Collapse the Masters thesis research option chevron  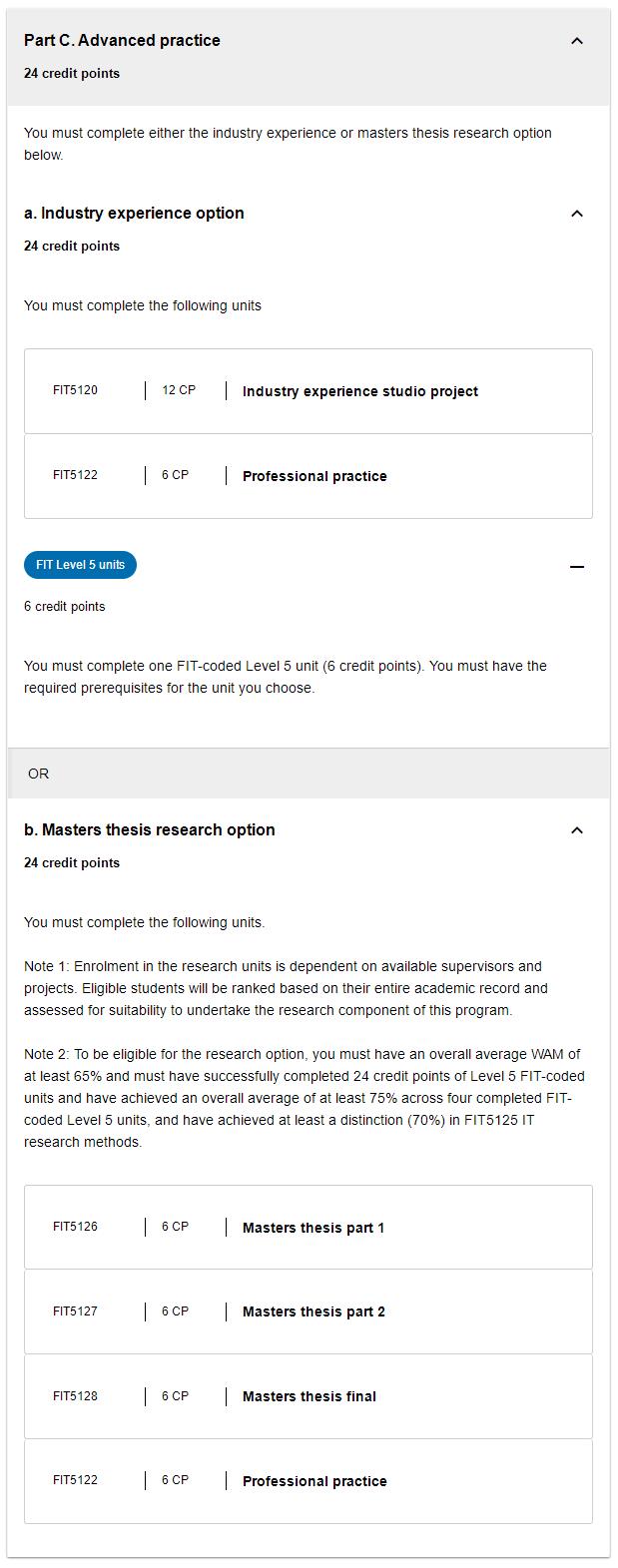pyautogui.click(x=576, y=830)
